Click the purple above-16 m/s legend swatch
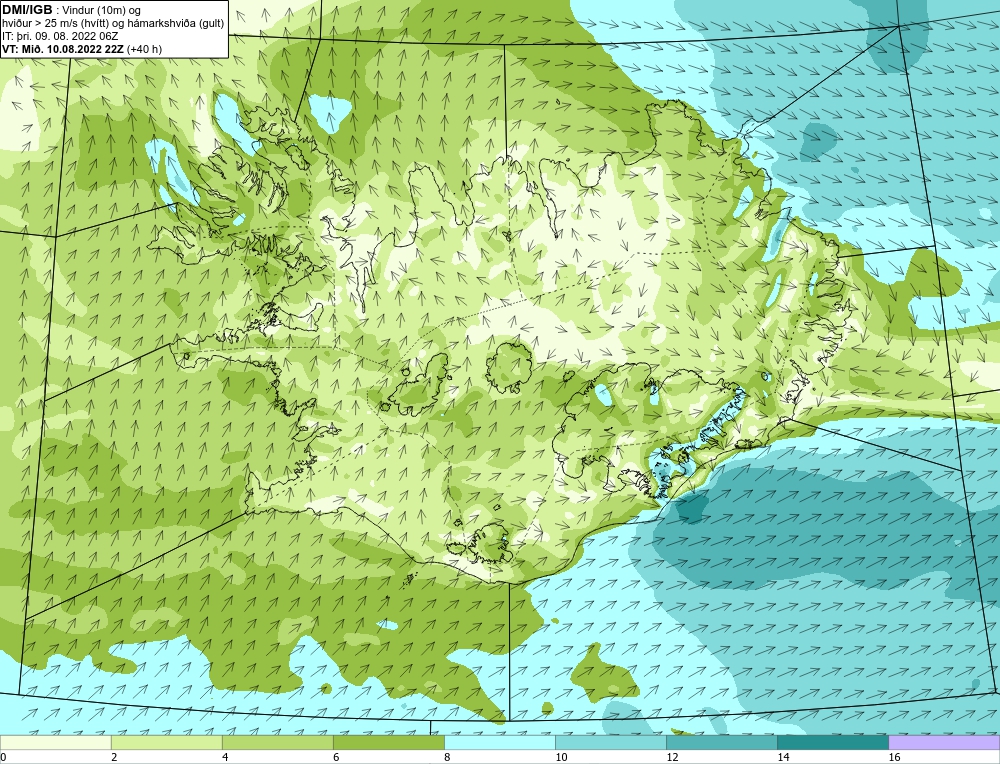This screenshot has width=1000, height=764. pyautogui.click(x=944, y=742)
